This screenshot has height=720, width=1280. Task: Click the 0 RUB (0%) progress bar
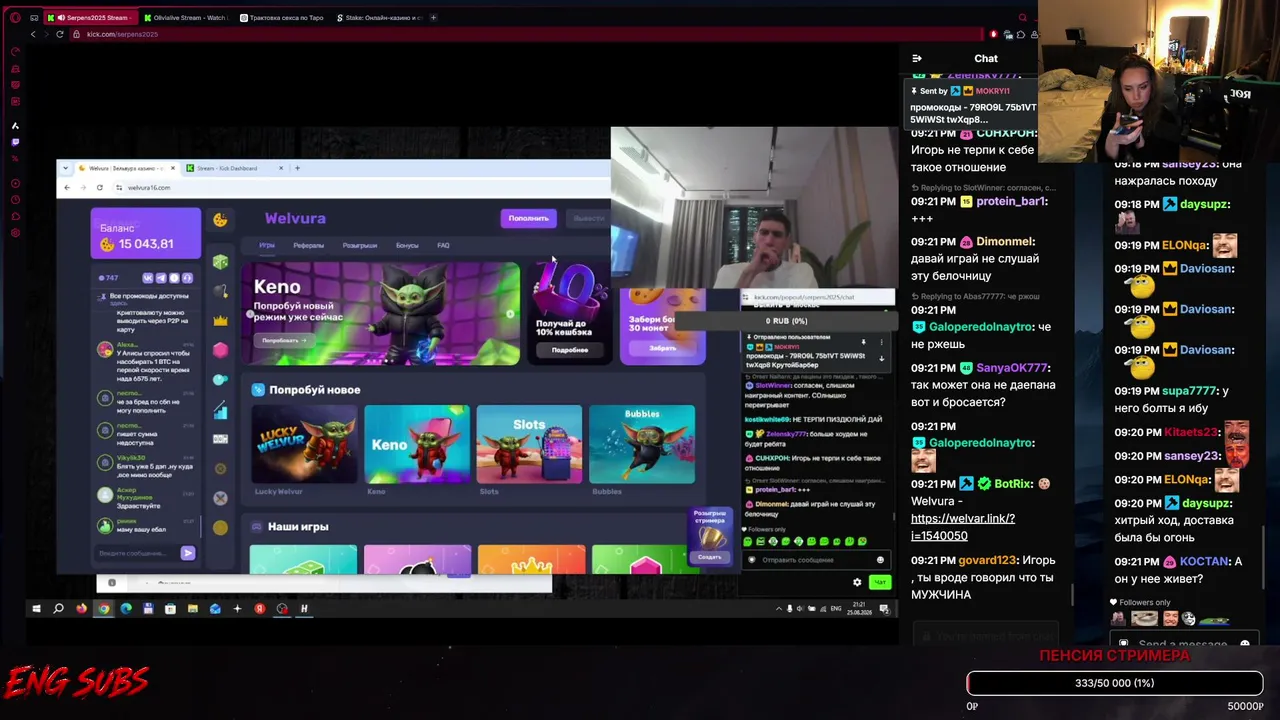click(786, 321)
